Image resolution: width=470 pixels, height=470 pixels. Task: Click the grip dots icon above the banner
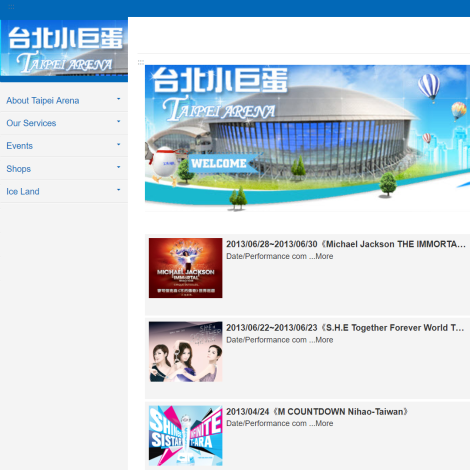tap(141, 62)
